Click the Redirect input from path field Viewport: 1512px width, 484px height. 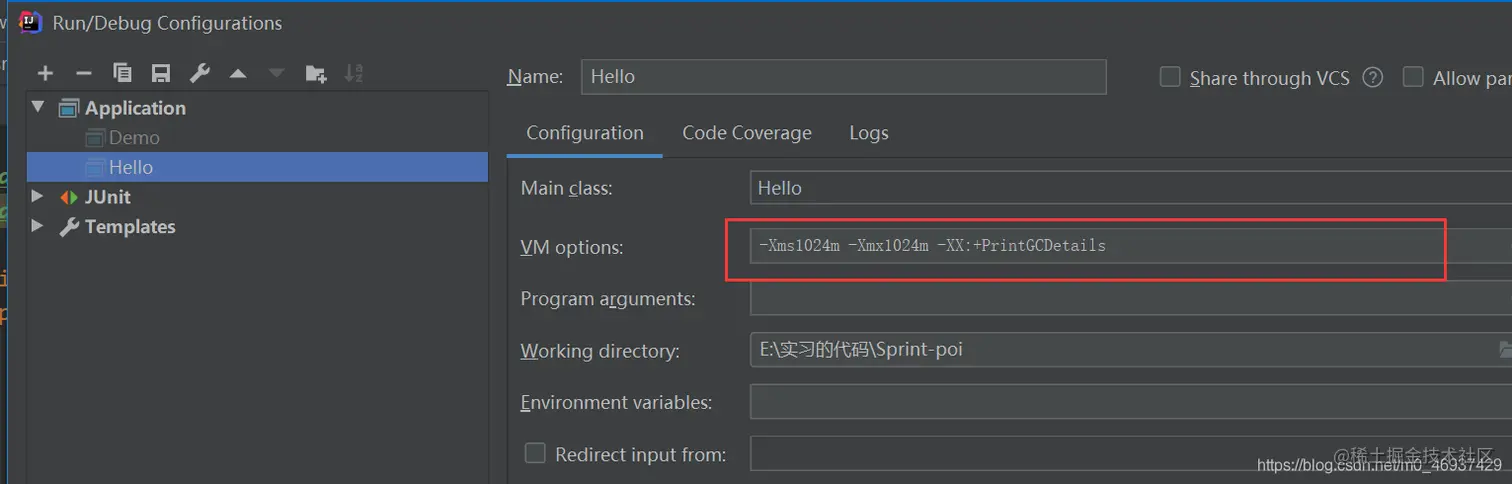click(1131, 454)
